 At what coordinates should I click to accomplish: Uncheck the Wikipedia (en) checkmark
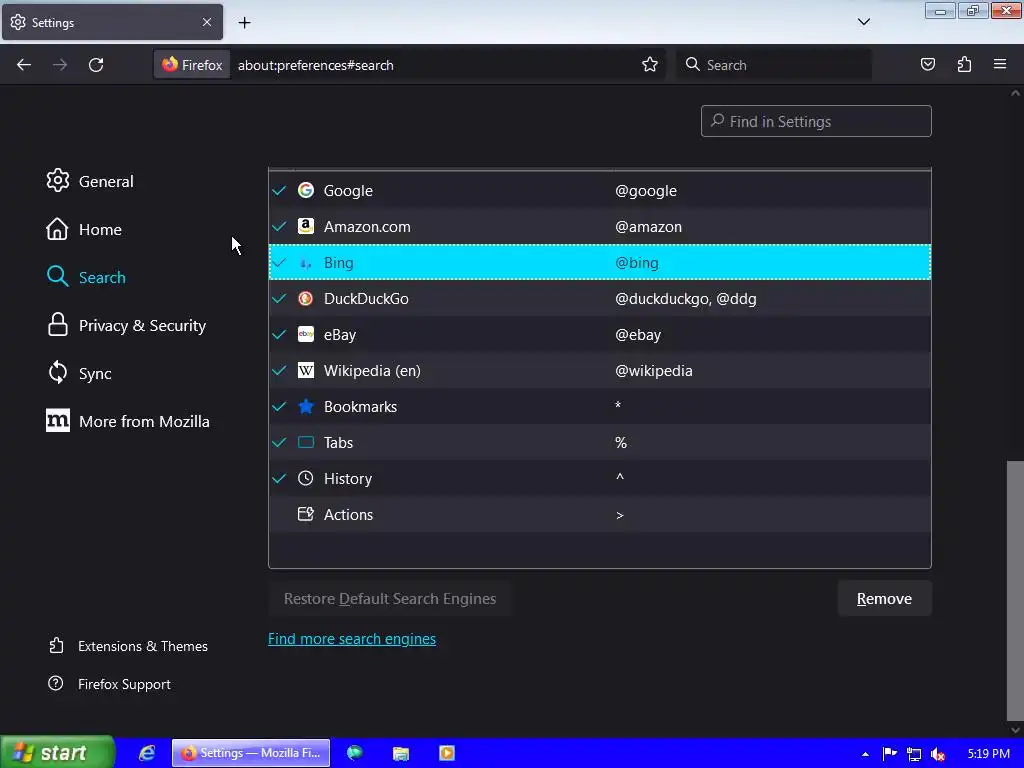pos(280,370)
